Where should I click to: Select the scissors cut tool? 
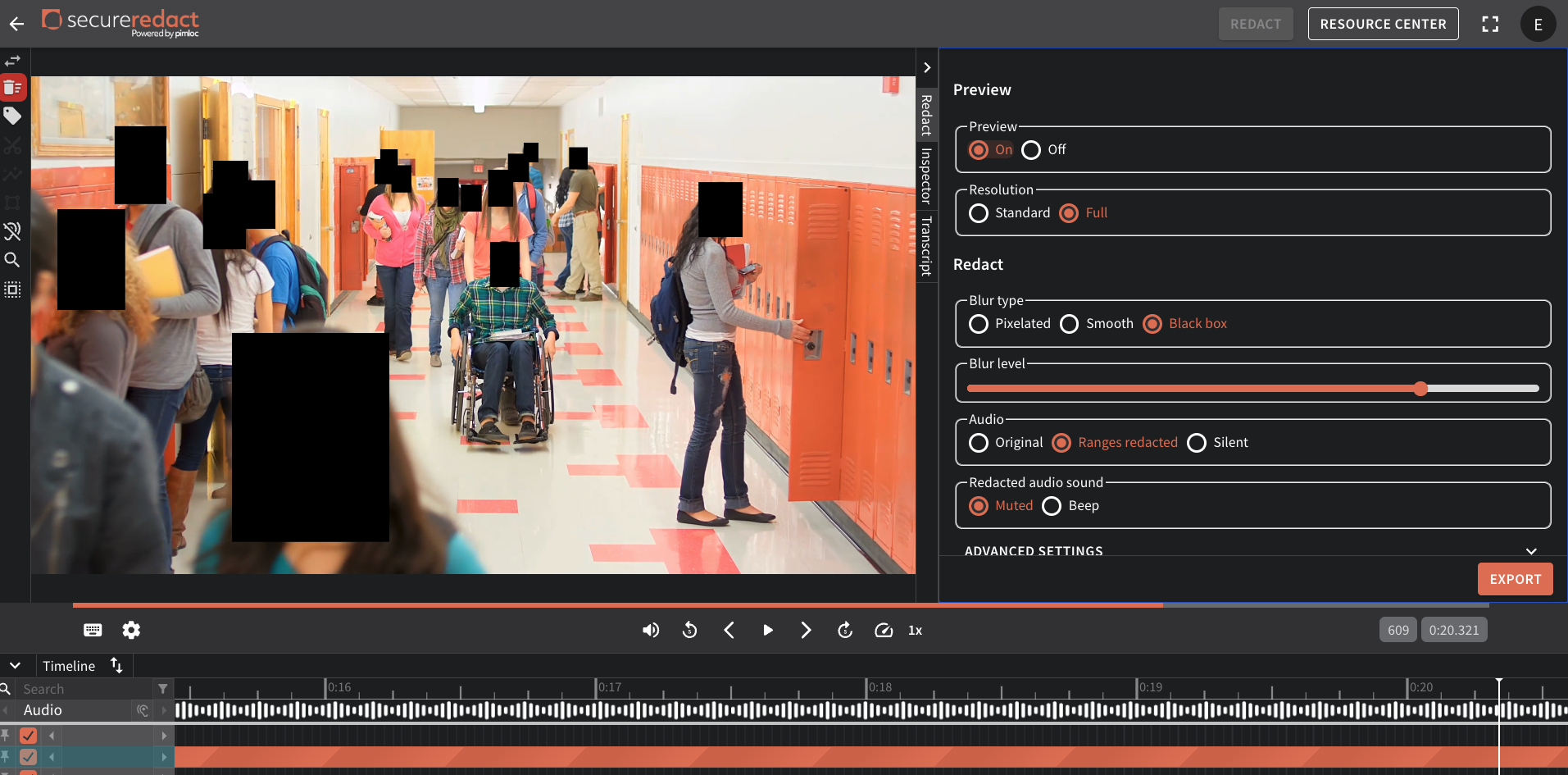point(12,146)
